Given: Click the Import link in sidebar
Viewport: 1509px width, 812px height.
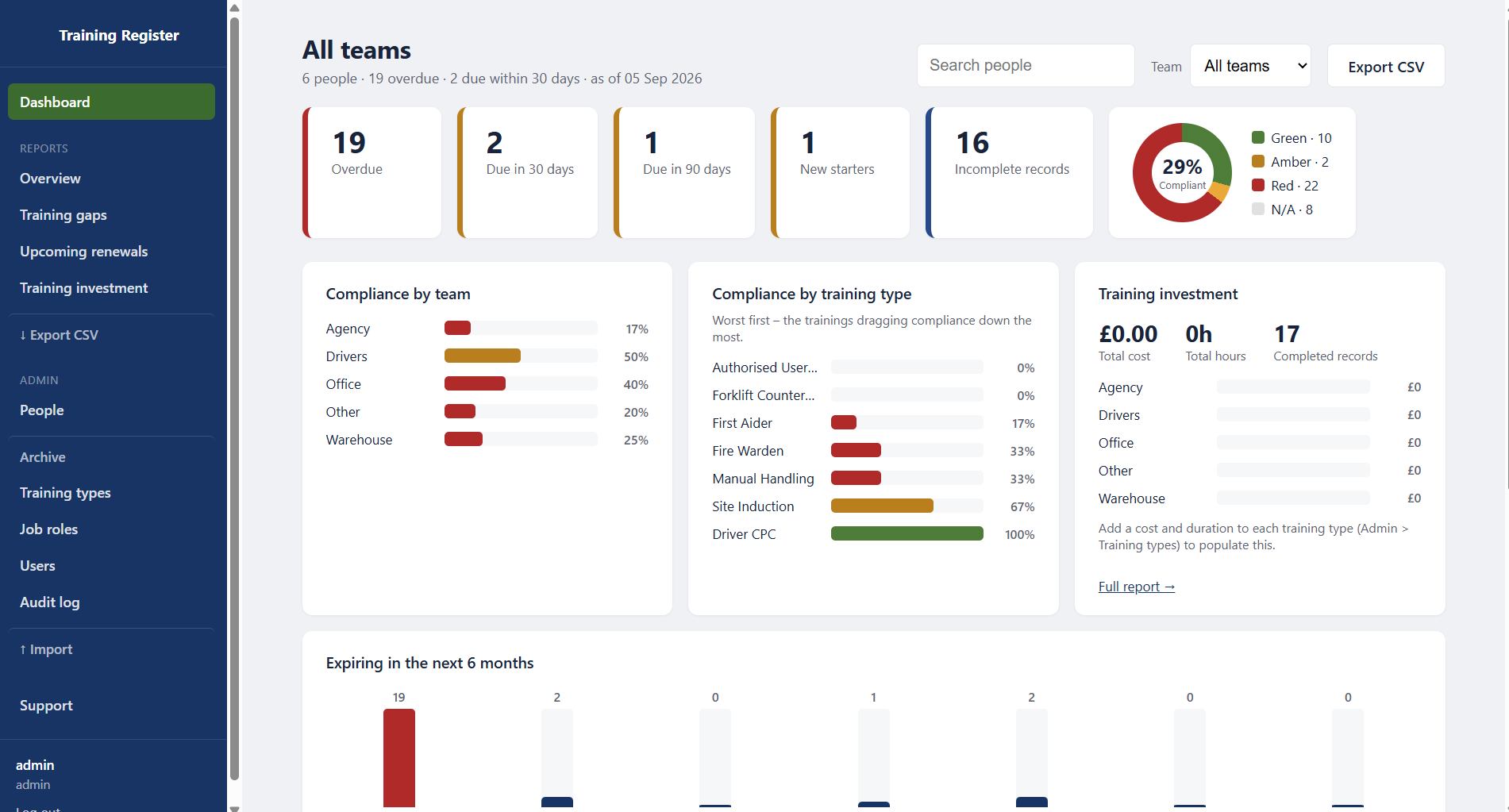Looking at the screenshot, I should pyautogui.click(x=46, y=649).
